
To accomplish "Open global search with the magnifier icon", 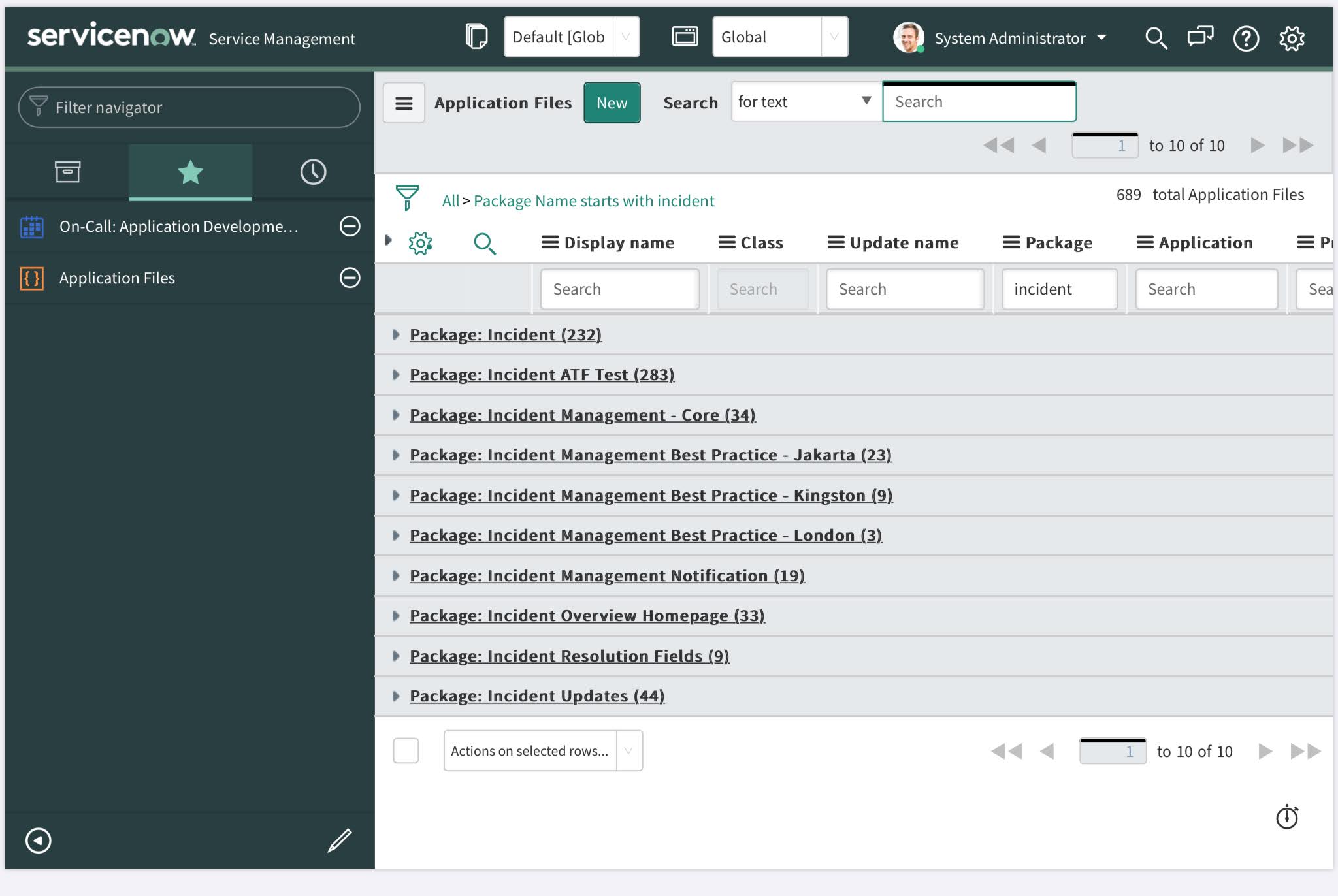I will 1156,38.
